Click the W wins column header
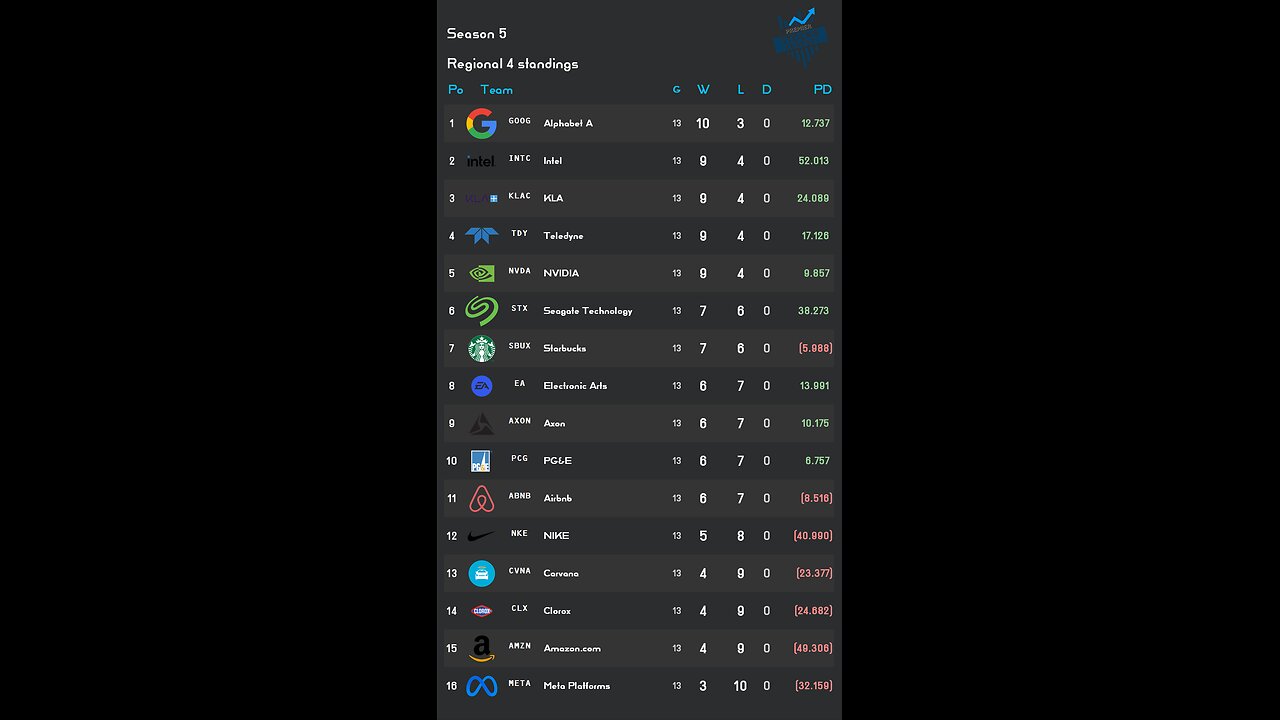 coord(703,90)
